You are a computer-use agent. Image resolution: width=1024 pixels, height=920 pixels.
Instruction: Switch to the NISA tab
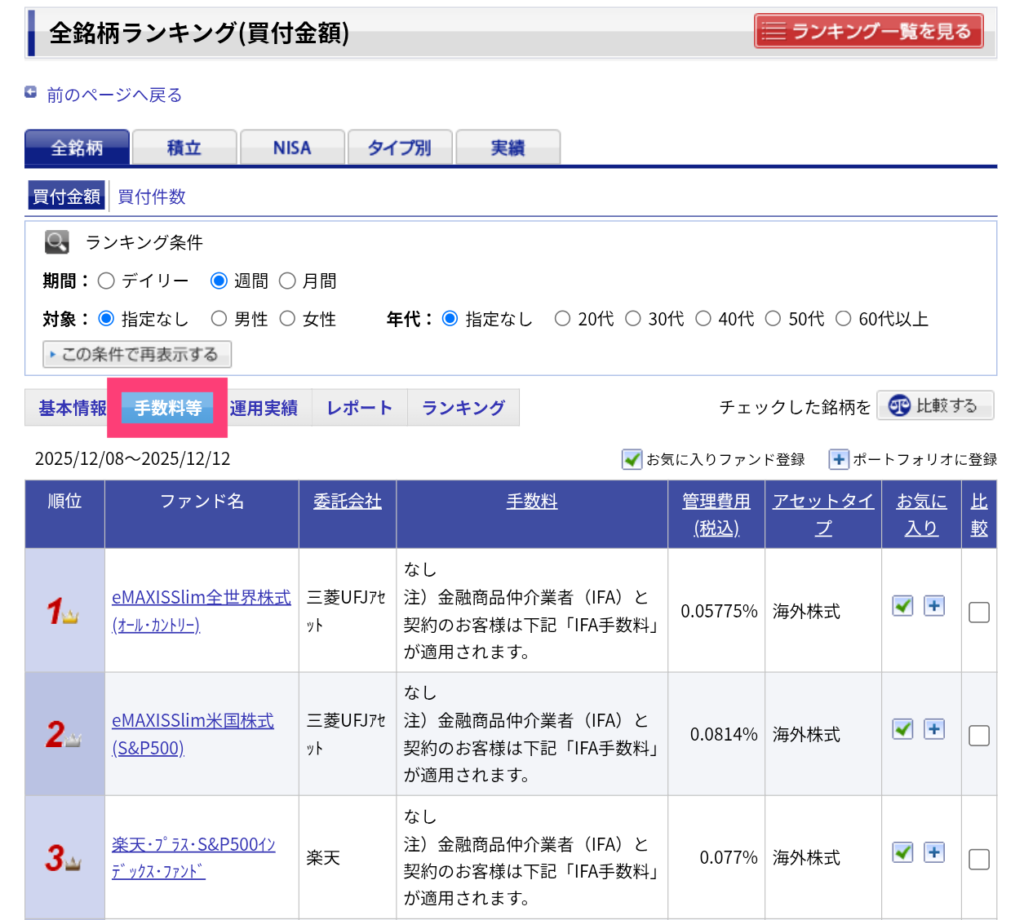tap(292, 148)
